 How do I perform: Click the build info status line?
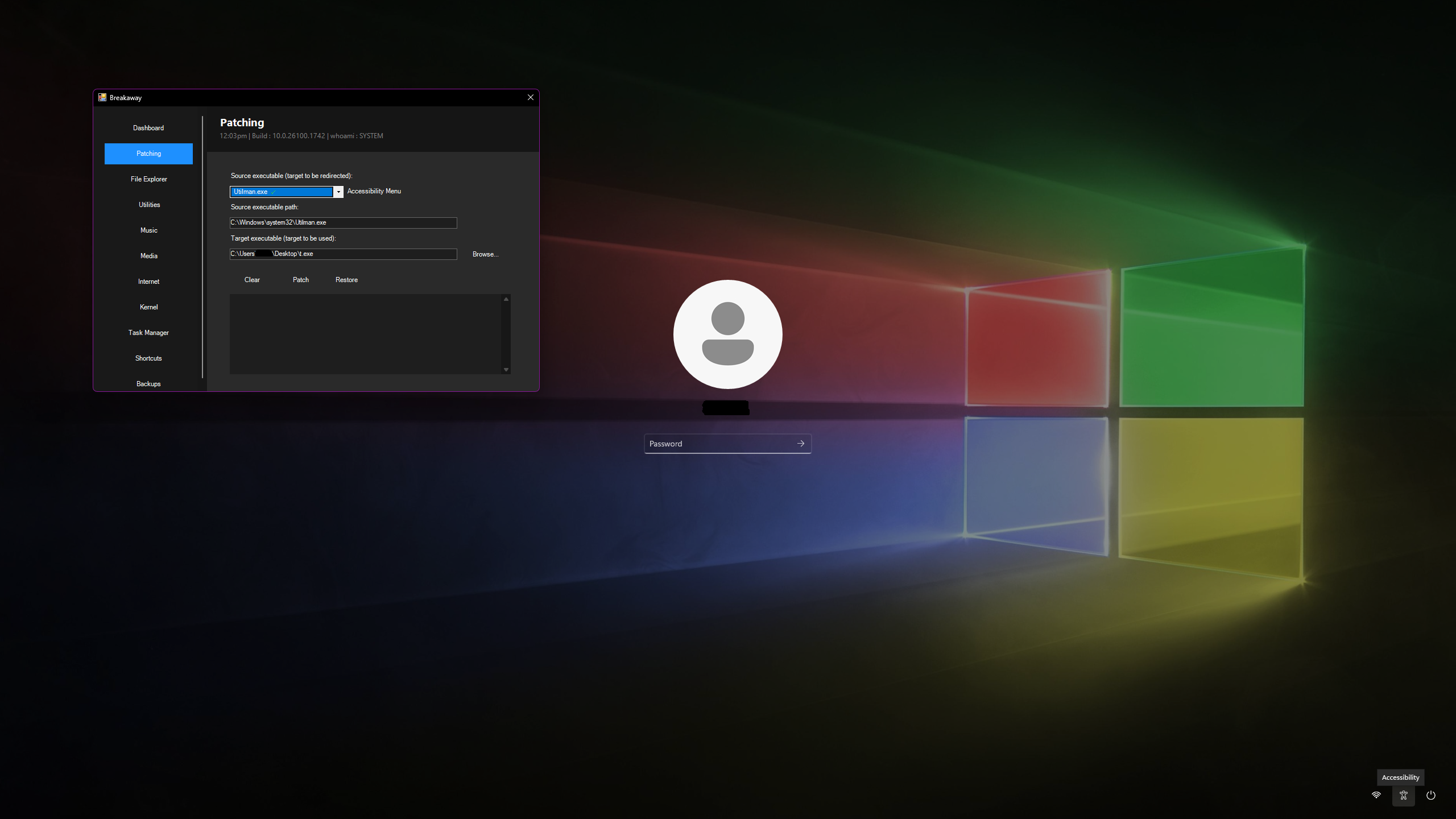[x=301, y=136]
